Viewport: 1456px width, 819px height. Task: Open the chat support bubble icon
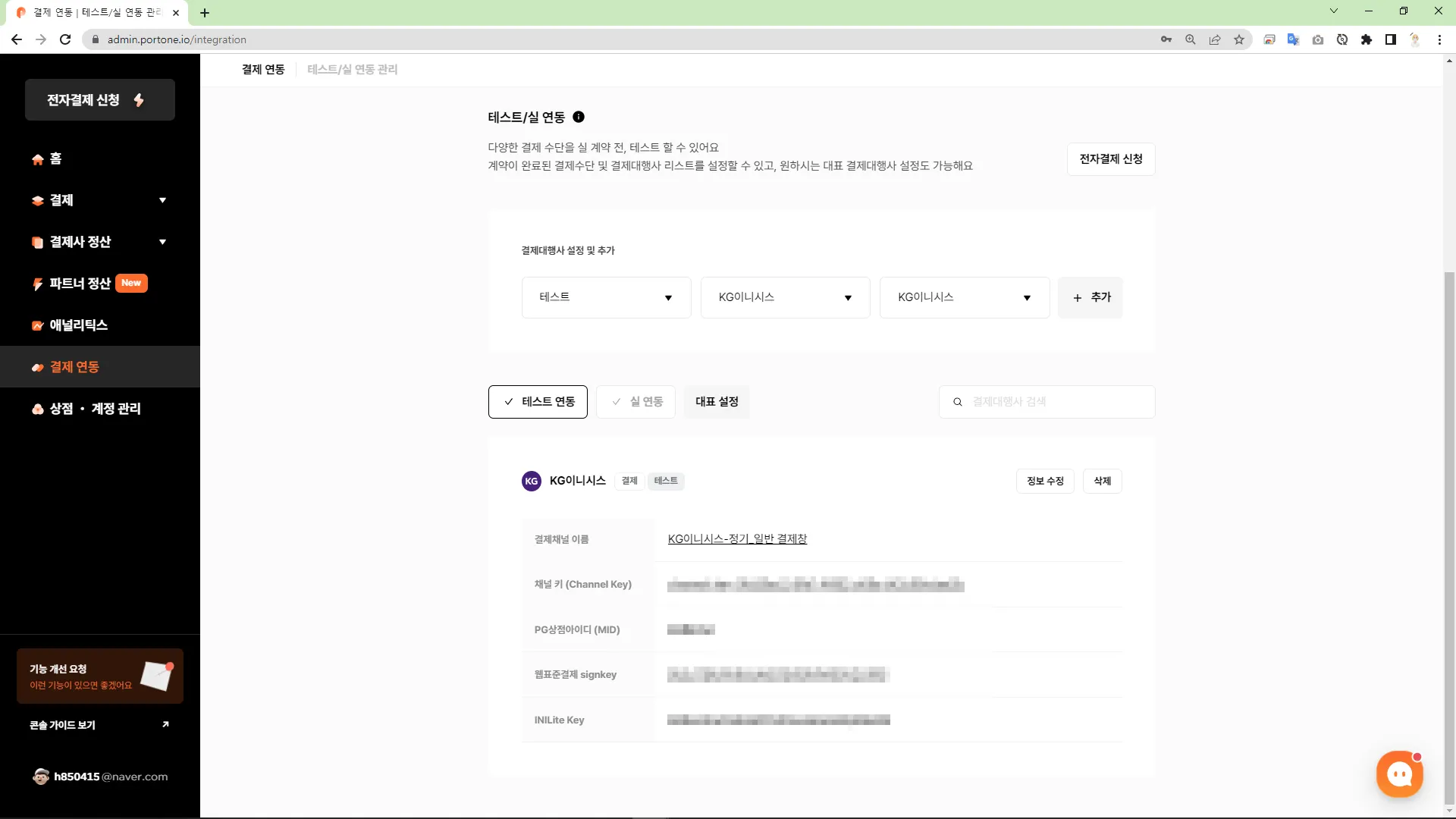pos(1399,774)
